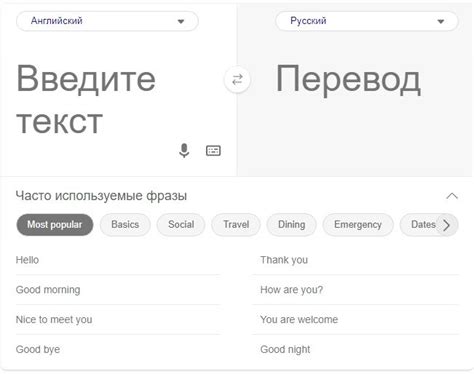Open the Английский source language dropdown
The height and width of the screenshot is (374, 474).
coord(107,21)
